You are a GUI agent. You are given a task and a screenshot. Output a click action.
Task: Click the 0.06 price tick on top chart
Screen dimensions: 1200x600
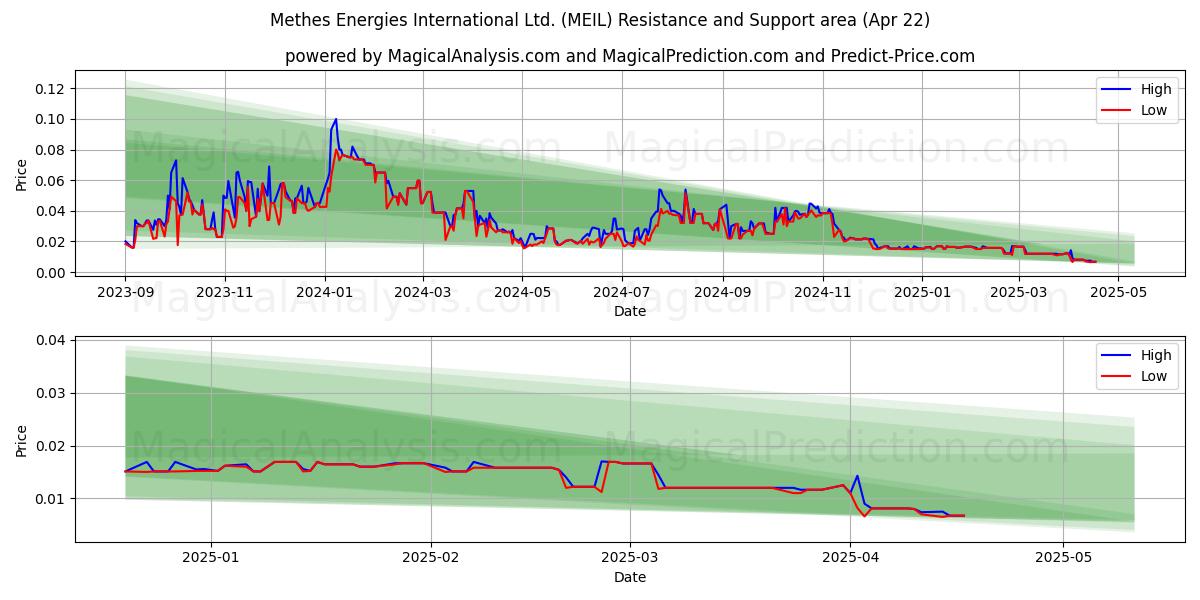pos(50,181)
